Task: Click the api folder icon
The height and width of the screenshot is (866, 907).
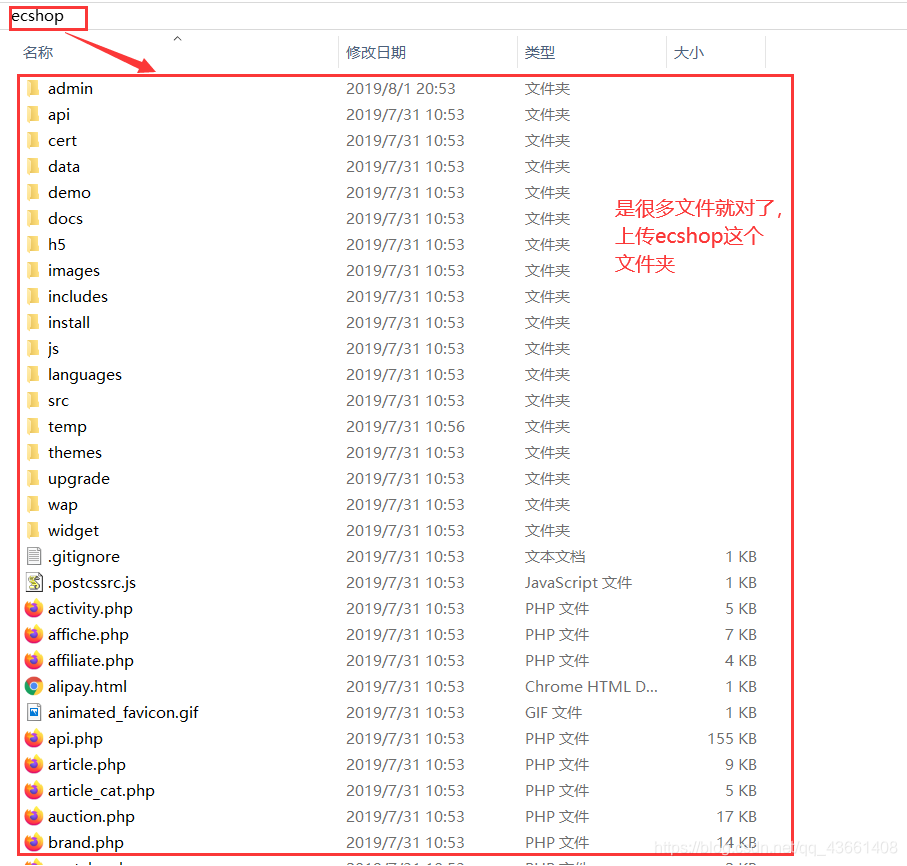Action: click(34, 115)
